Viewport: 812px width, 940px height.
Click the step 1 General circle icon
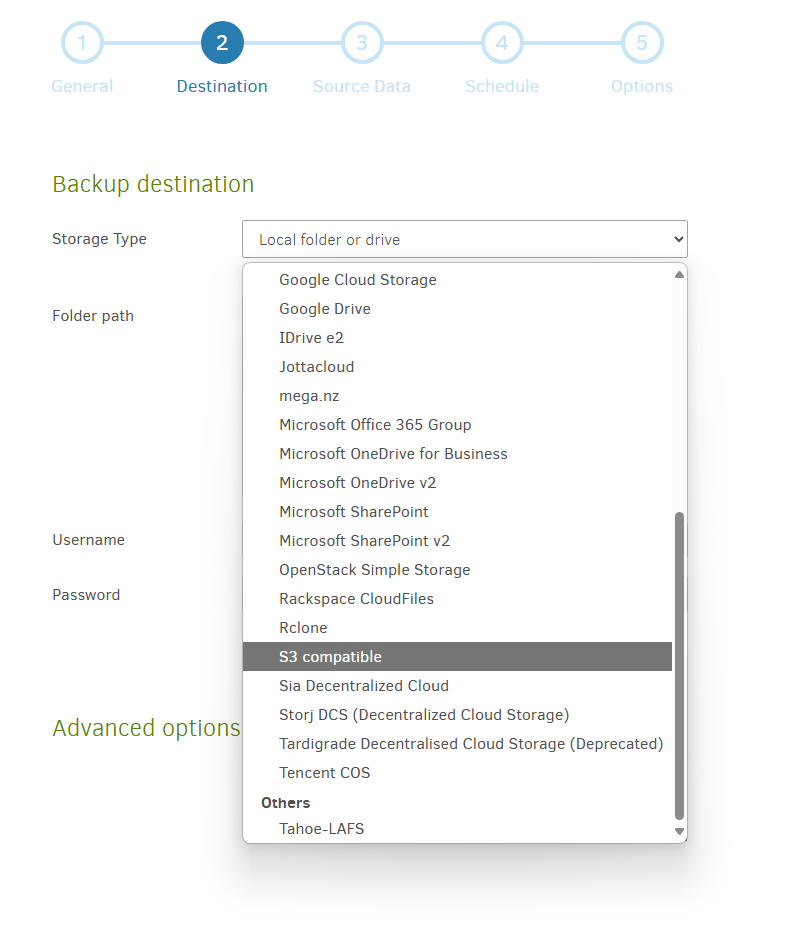[x=82, y=42]
